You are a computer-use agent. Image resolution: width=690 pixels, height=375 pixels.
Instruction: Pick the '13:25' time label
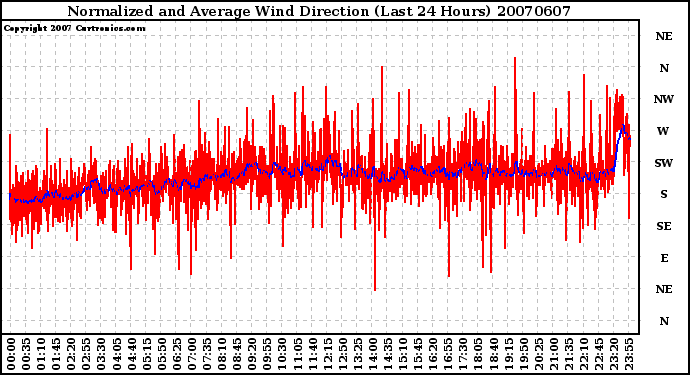[357, 354]
